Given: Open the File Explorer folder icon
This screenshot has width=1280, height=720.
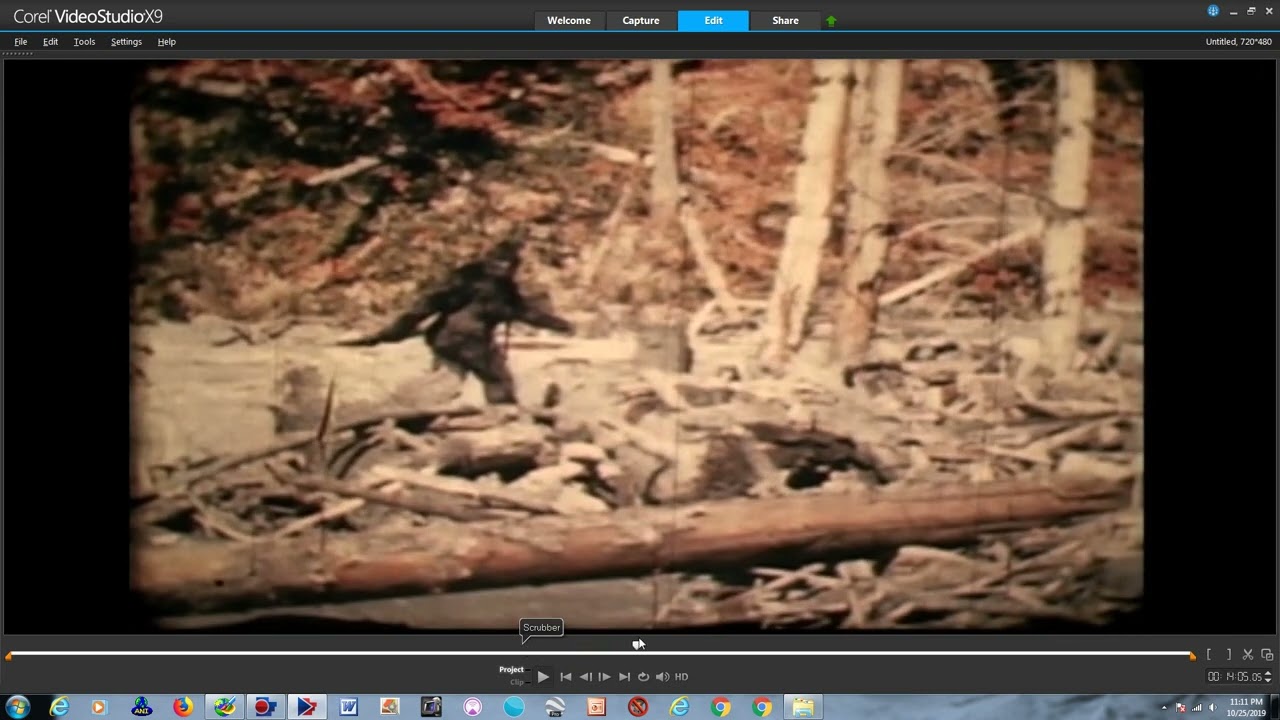Looking at the screenshot, I should pyautogui.click(x=803, y=707).
